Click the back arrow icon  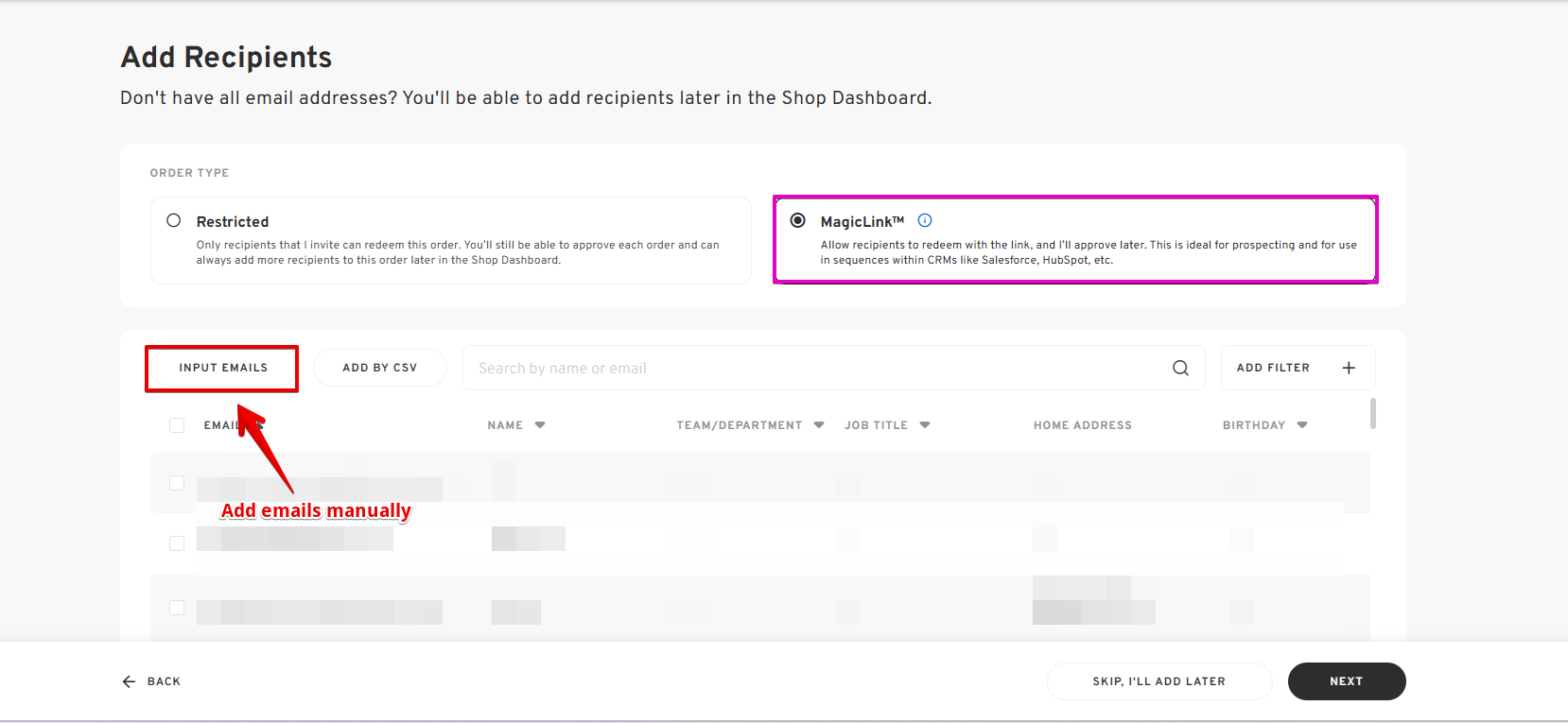(x=129, y=681)
